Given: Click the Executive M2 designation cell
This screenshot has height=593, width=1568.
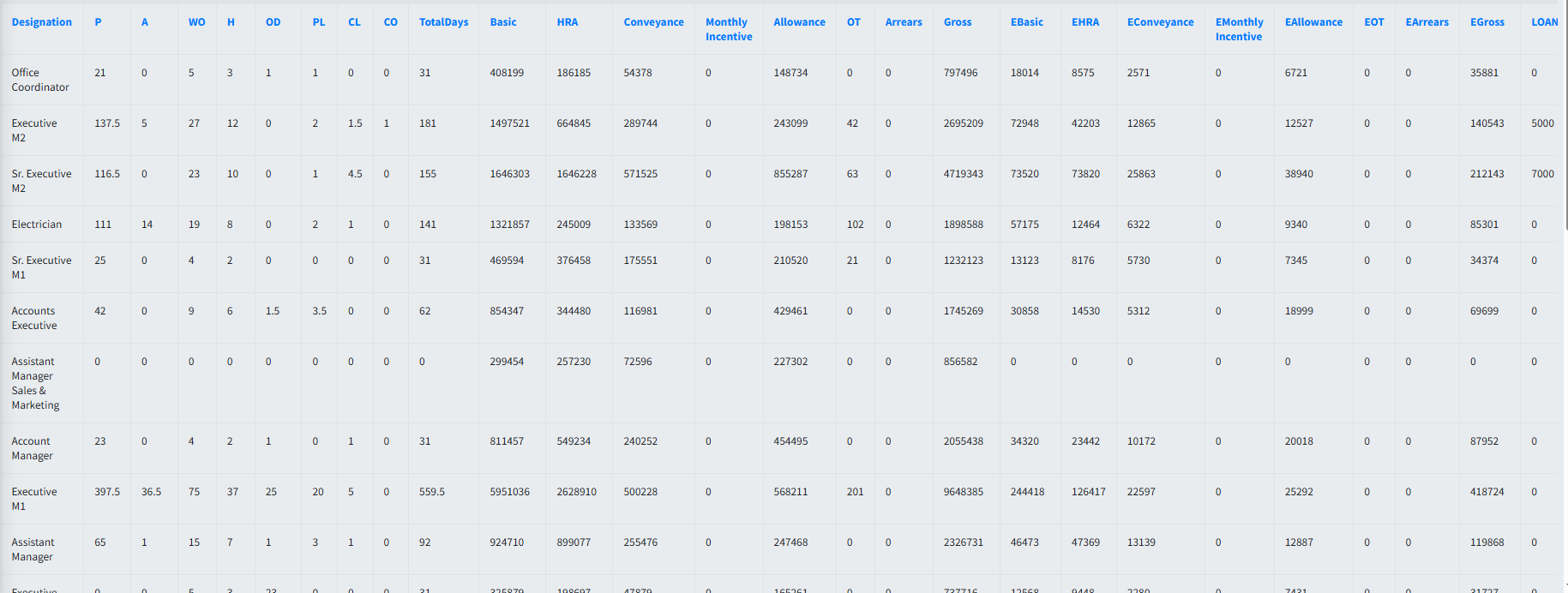Looking at the screenshot, I should coord(34,130).
